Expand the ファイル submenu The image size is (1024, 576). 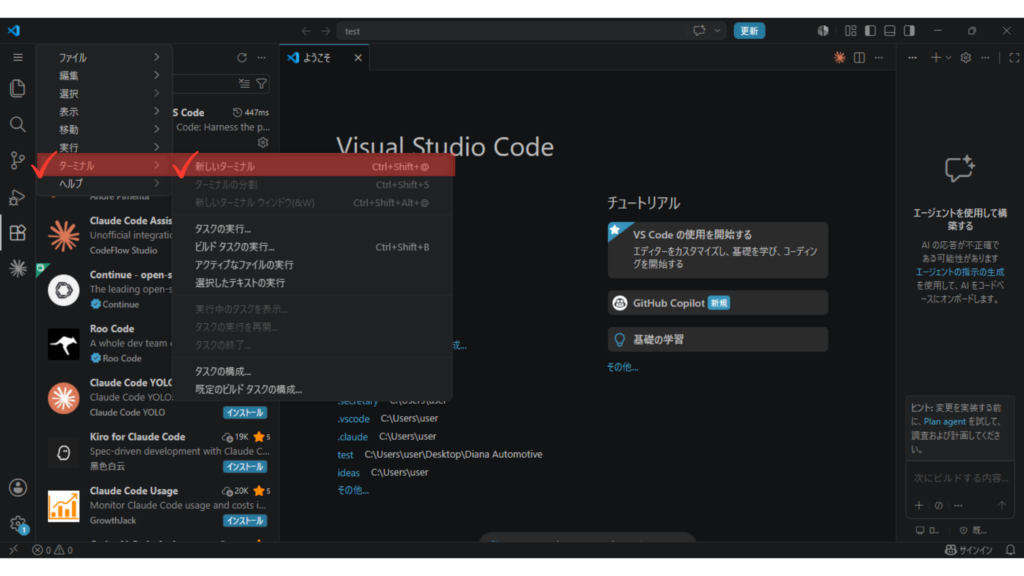(104, 57)
